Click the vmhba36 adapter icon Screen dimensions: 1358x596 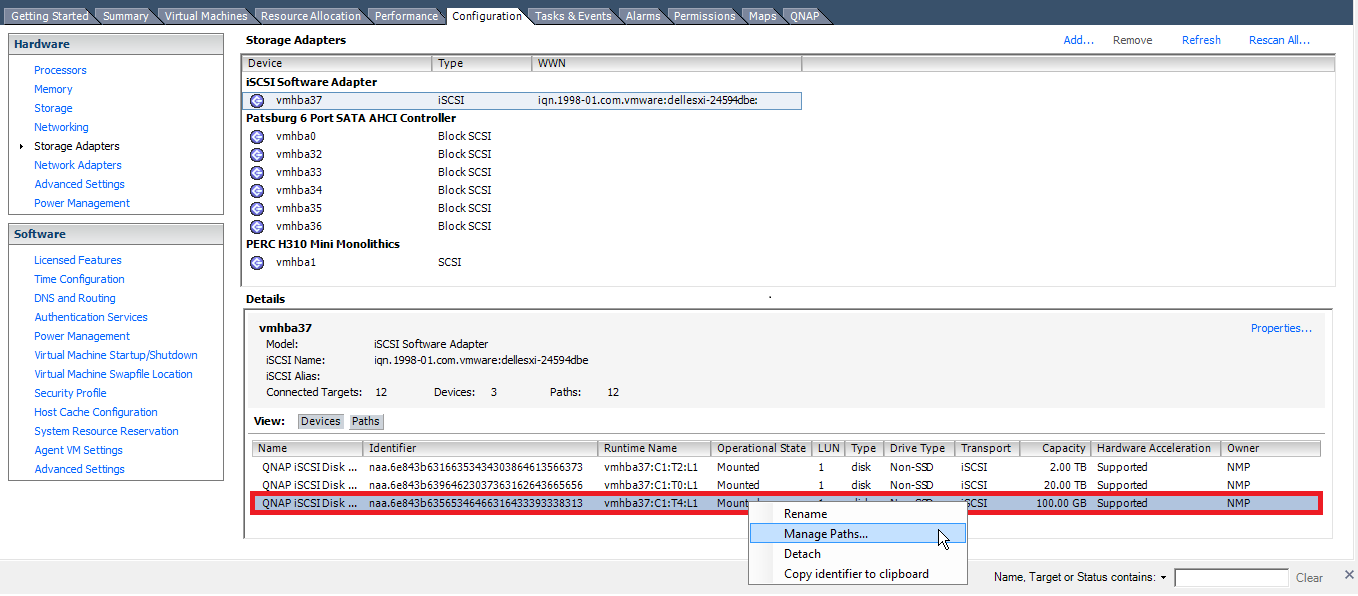click(257, 227)
